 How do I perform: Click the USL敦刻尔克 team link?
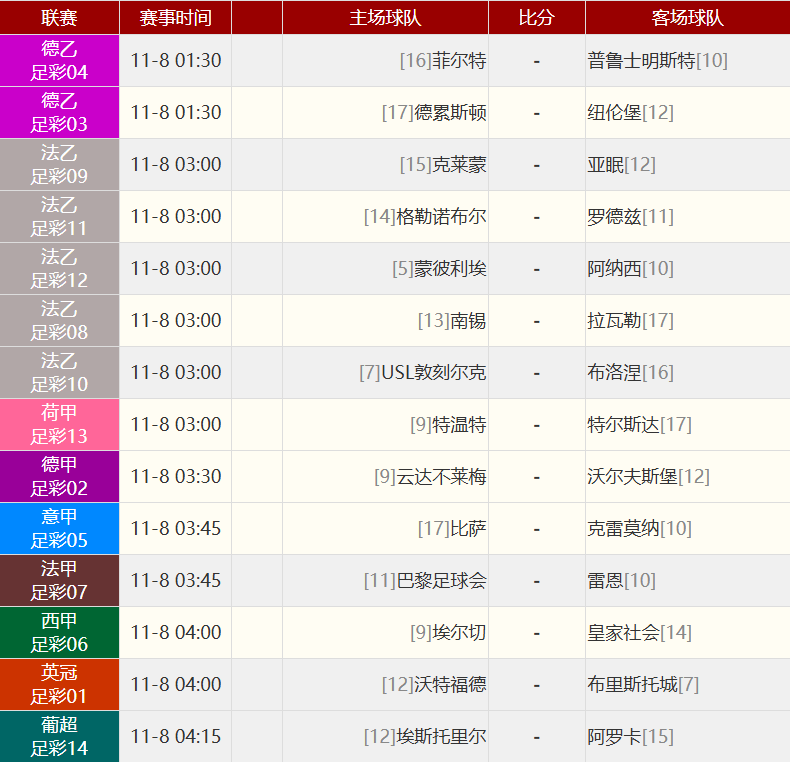(433, 373)
